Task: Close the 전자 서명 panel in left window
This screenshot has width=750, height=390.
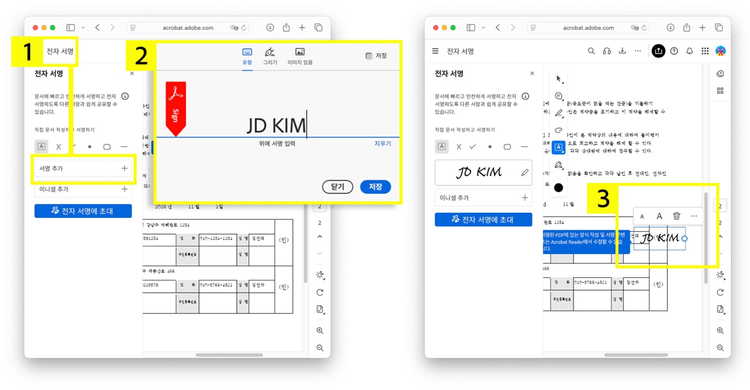Action: pyautogui.click(x=132, y=74)
